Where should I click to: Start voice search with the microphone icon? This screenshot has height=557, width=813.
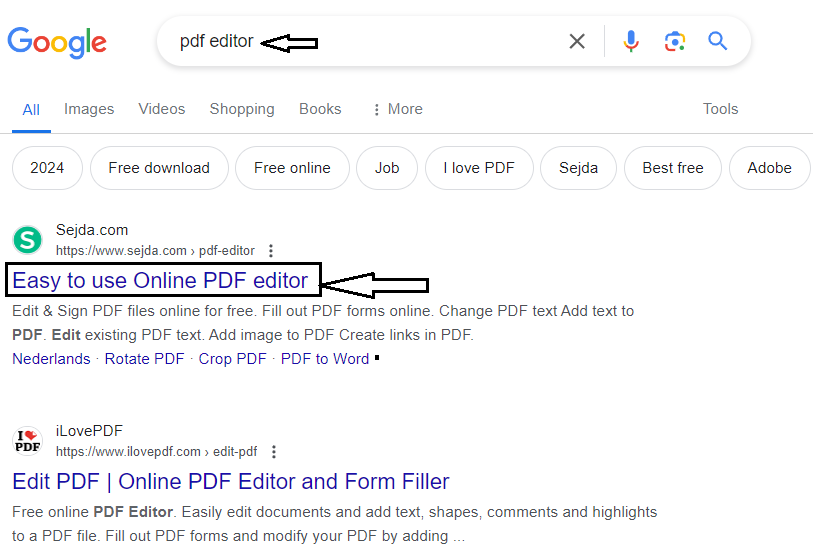[631, 41]
